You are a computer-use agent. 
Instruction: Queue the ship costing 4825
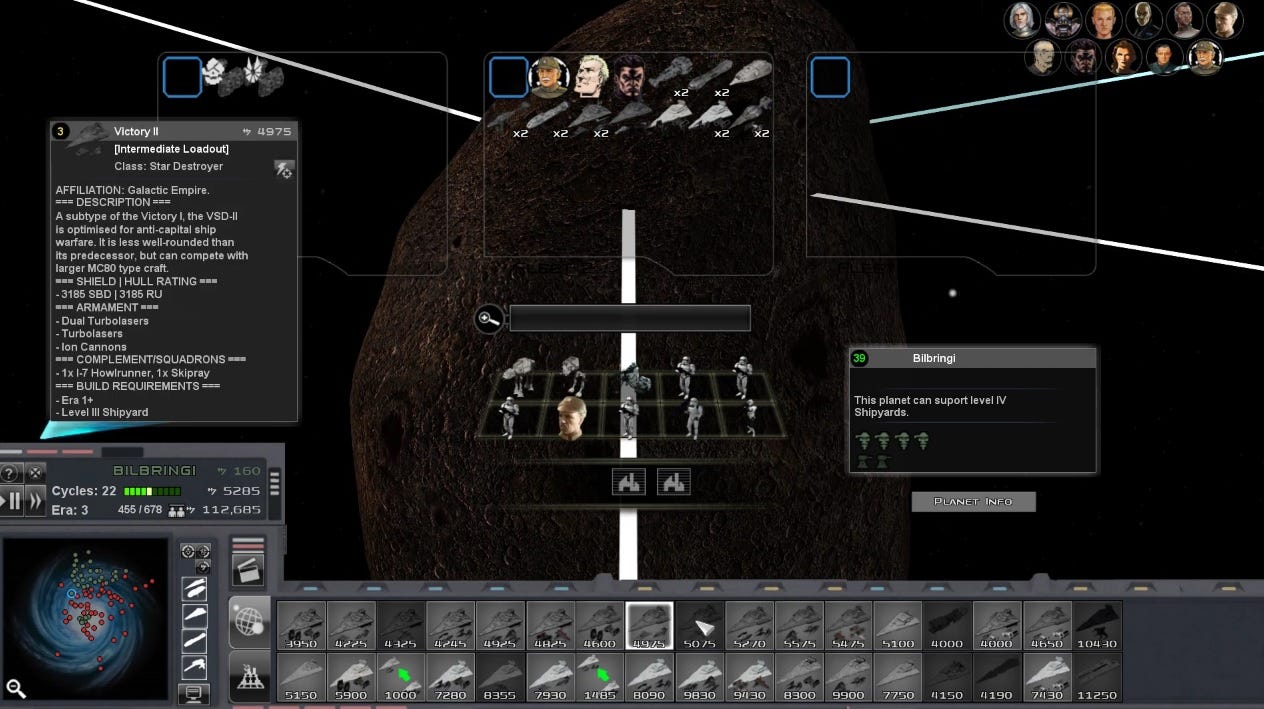551,626
